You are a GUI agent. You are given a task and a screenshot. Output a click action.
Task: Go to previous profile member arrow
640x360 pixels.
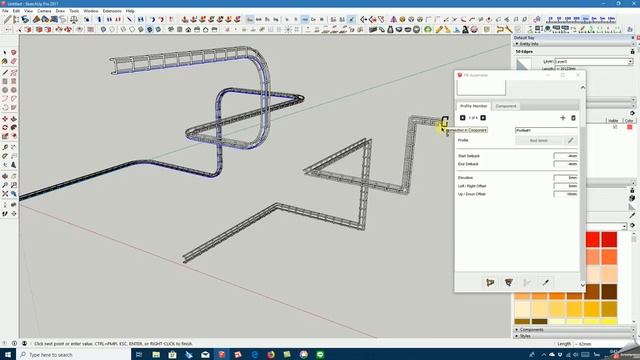tap(462, 118)
